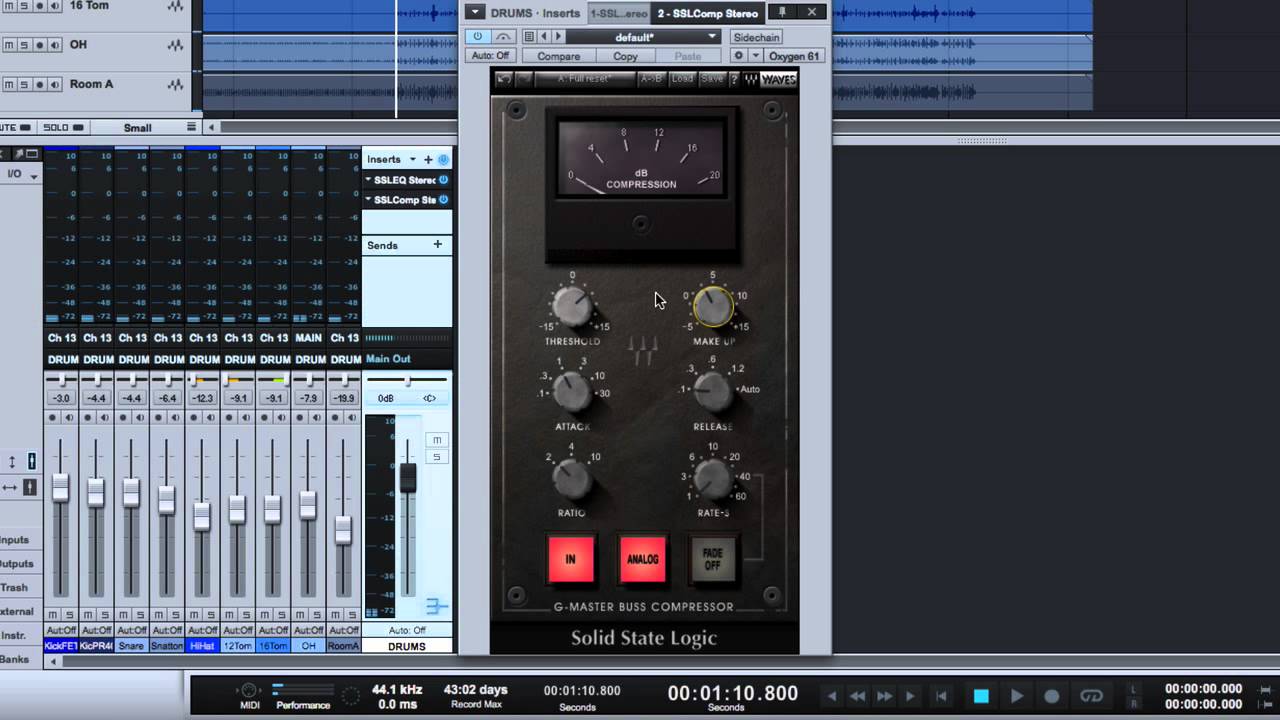Toggle the plugin power bypass button
The width and height of the screenshot is (1280, 720).
pos(478,37)
